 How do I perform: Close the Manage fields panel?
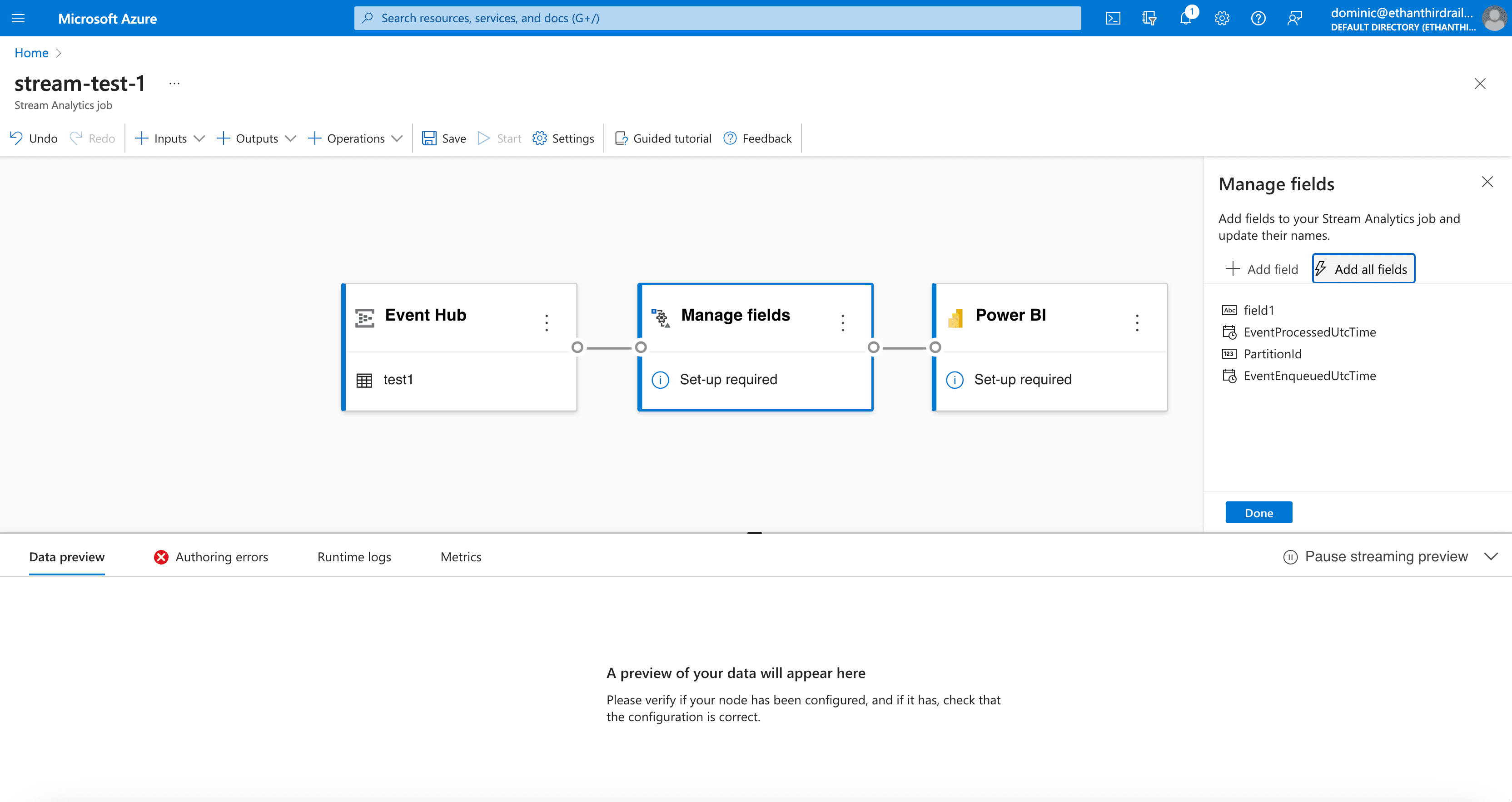pos(1487,182)
